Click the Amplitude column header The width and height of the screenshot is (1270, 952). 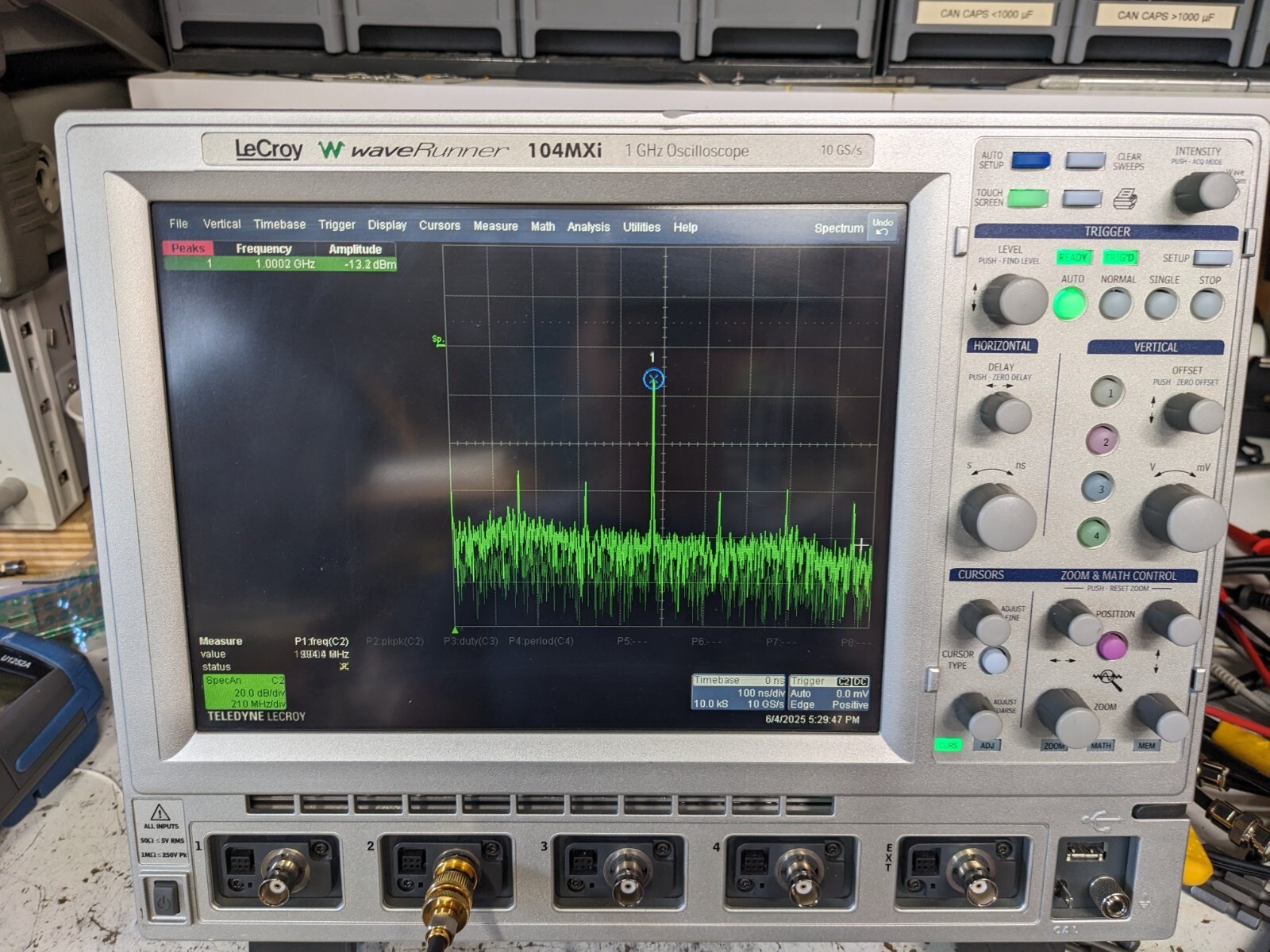[x=355, y=249]
